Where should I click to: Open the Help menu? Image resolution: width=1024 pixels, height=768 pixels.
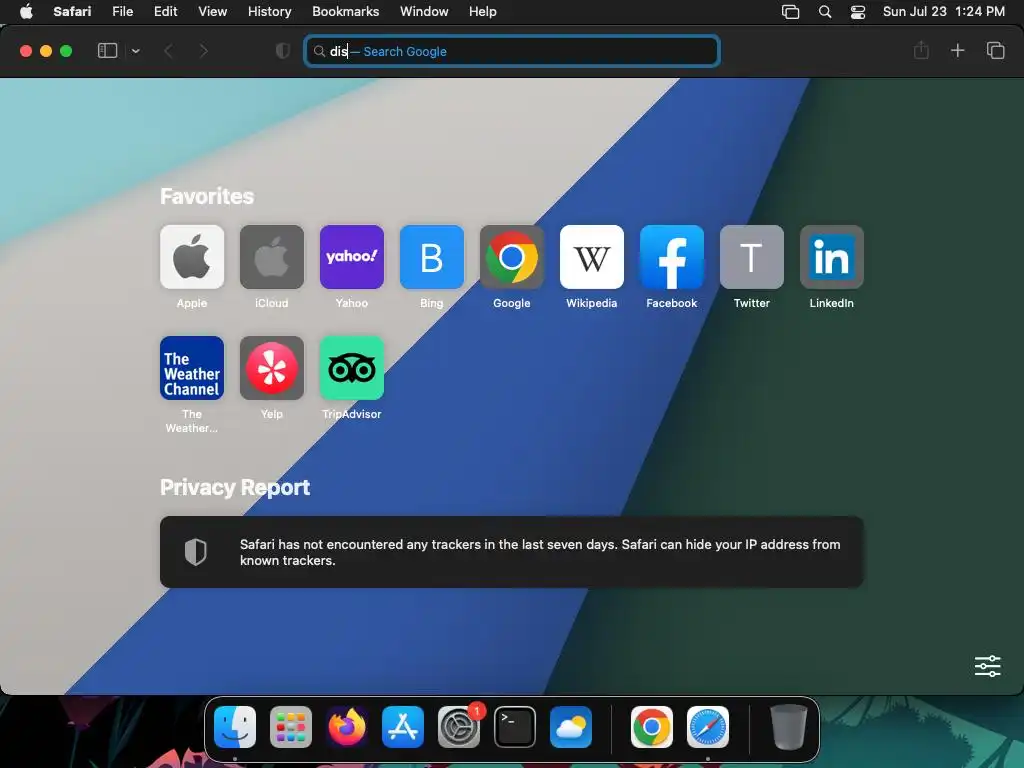[483, 11]
